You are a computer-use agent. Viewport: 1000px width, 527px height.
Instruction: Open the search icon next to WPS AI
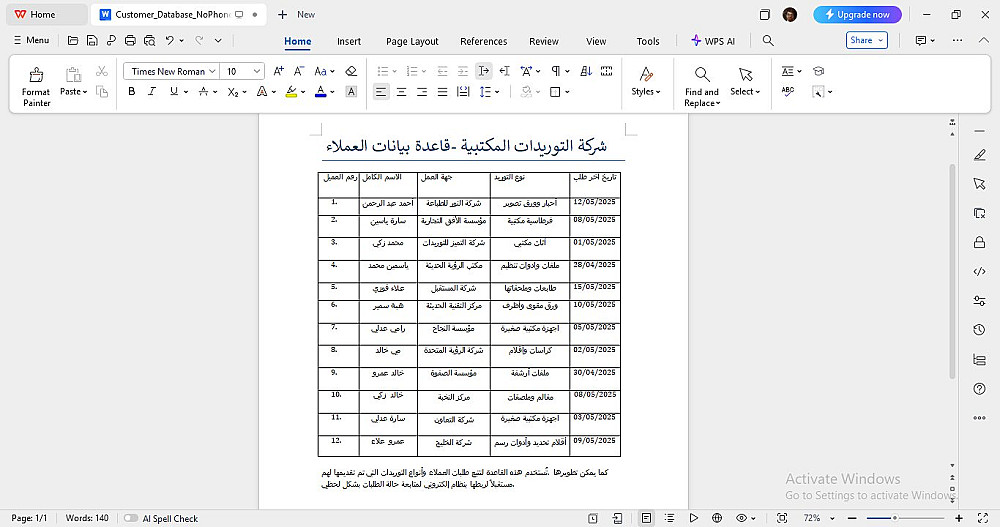pyautogui.click(x=768, y=41)
